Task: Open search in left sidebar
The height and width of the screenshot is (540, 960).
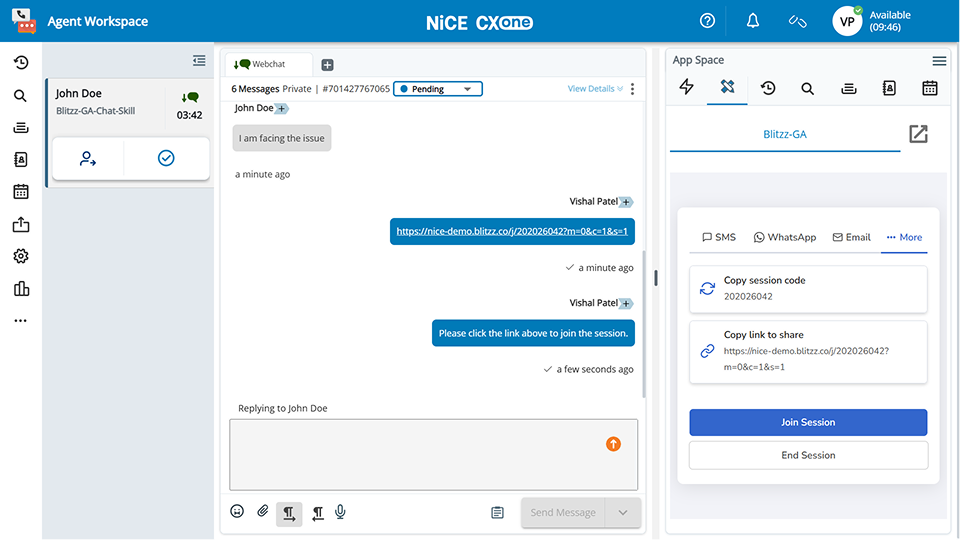Action: point(20,96)
